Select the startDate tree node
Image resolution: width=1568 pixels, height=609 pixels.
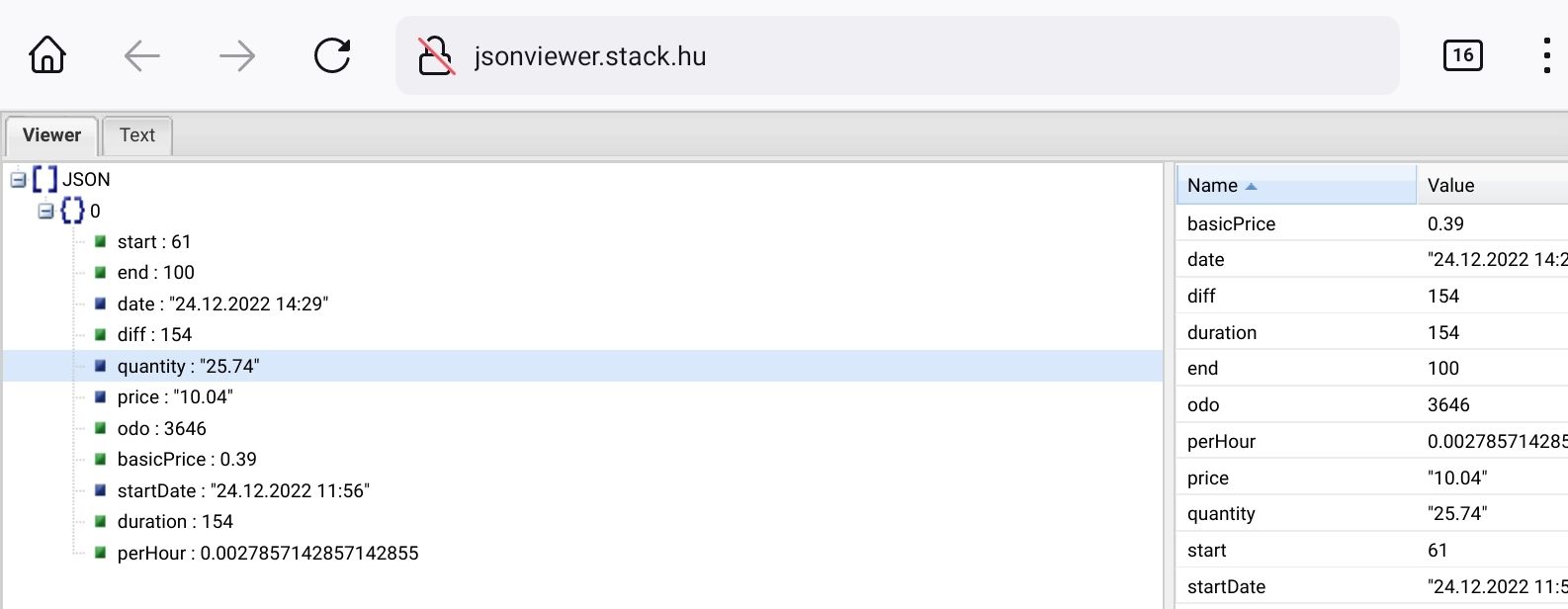pyautogui.click(x=242, y=490)
